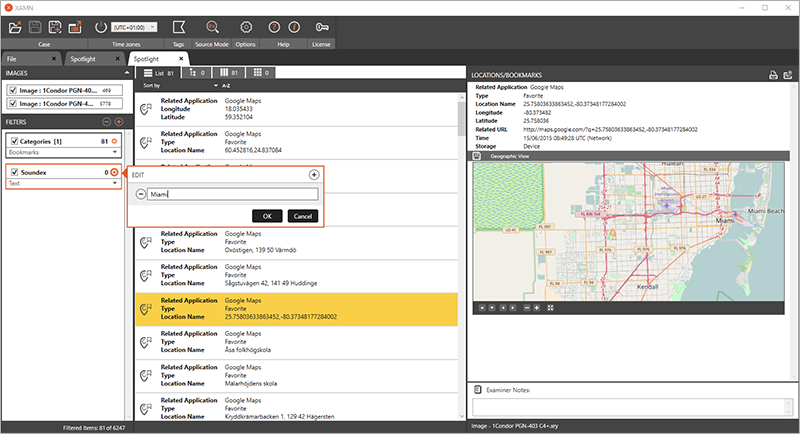Uncheck the Soundex filter checkbox
Viewport: 800px width, 434px height.
click(x=14, y=172)
